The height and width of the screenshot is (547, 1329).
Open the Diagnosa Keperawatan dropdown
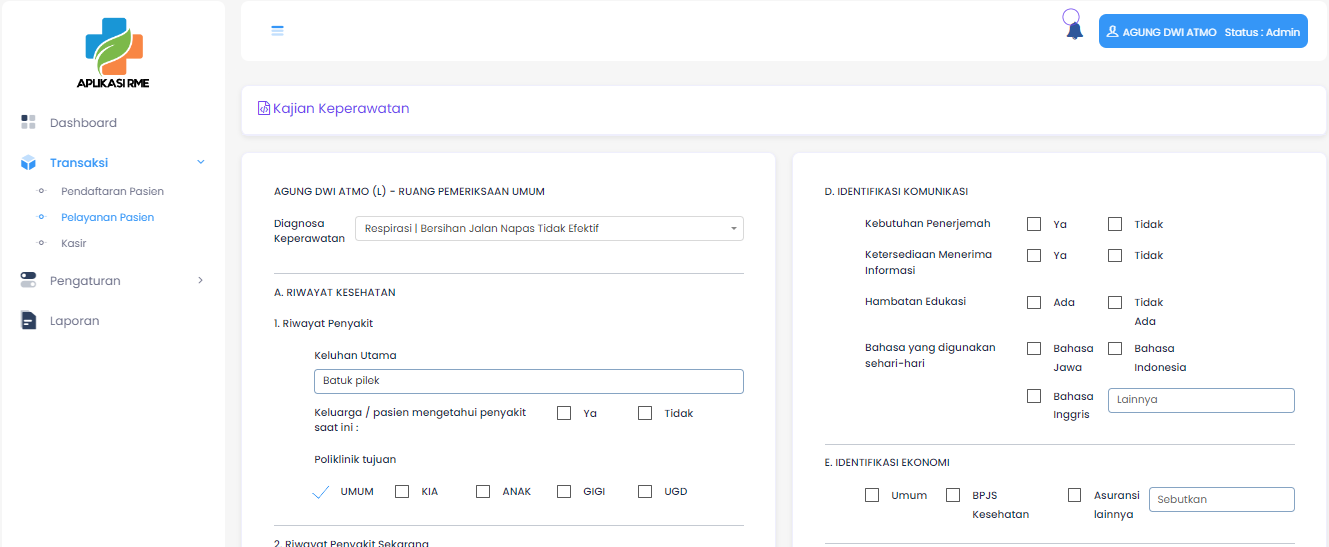[x=549, y=229]
